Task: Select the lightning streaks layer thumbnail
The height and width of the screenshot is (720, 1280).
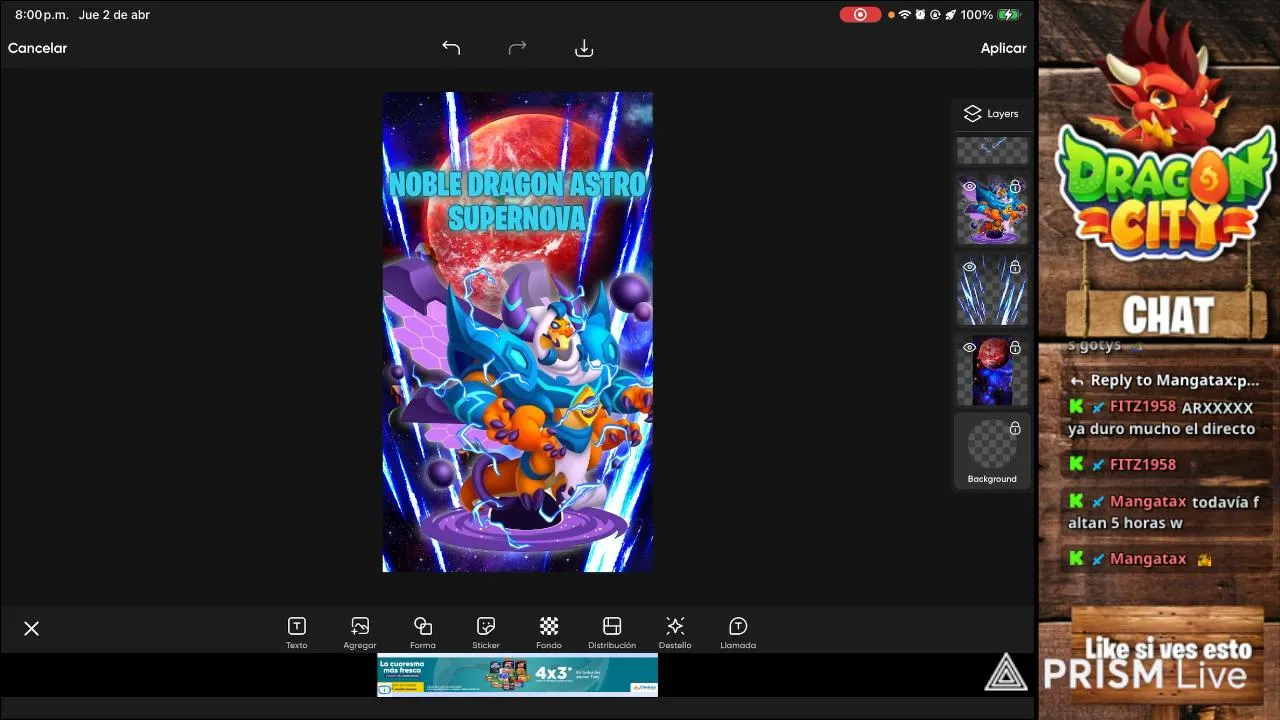Action: click(x=992, y=290)
